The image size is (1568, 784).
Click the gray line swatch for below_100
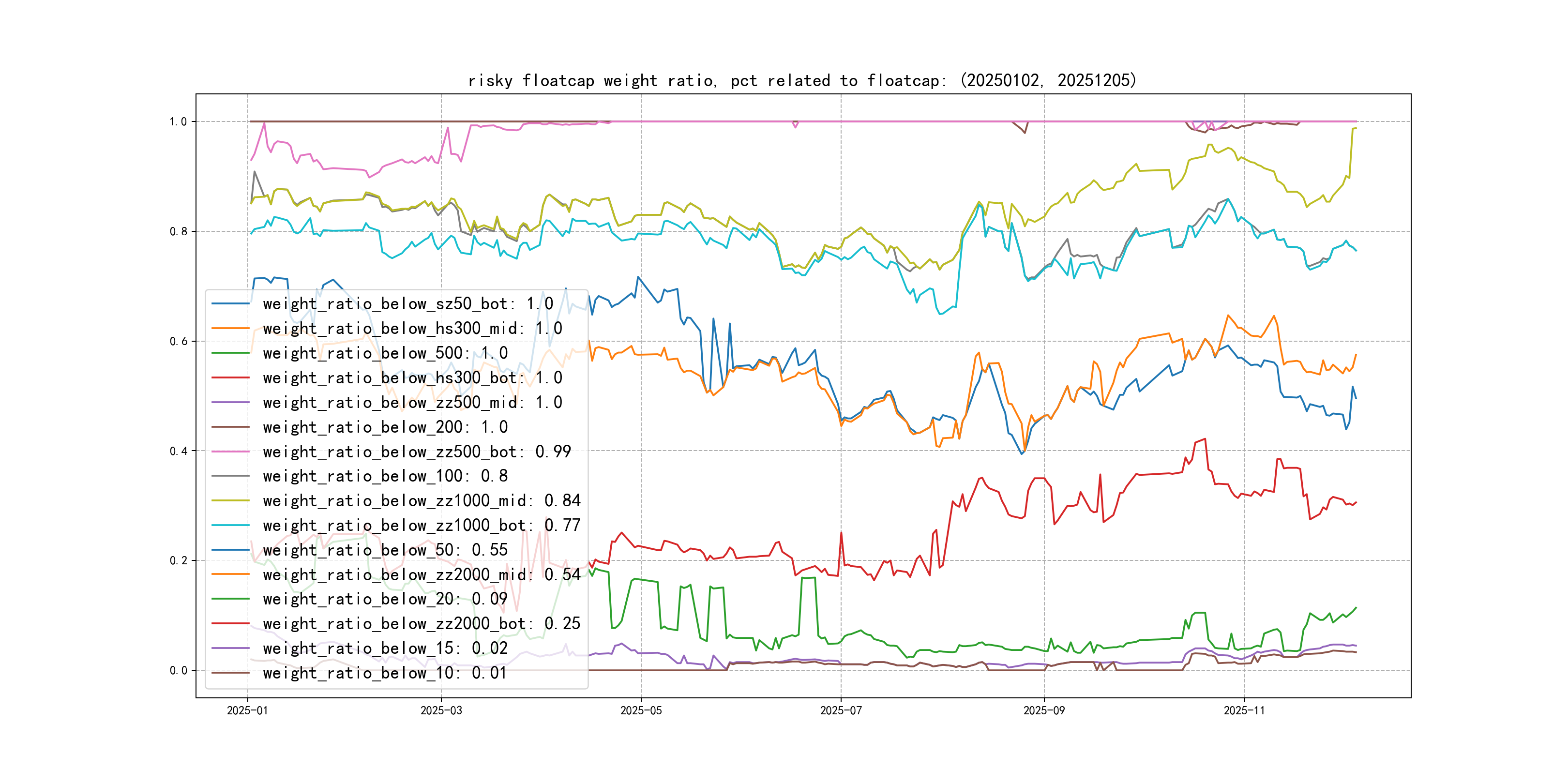tap(230, 476)
